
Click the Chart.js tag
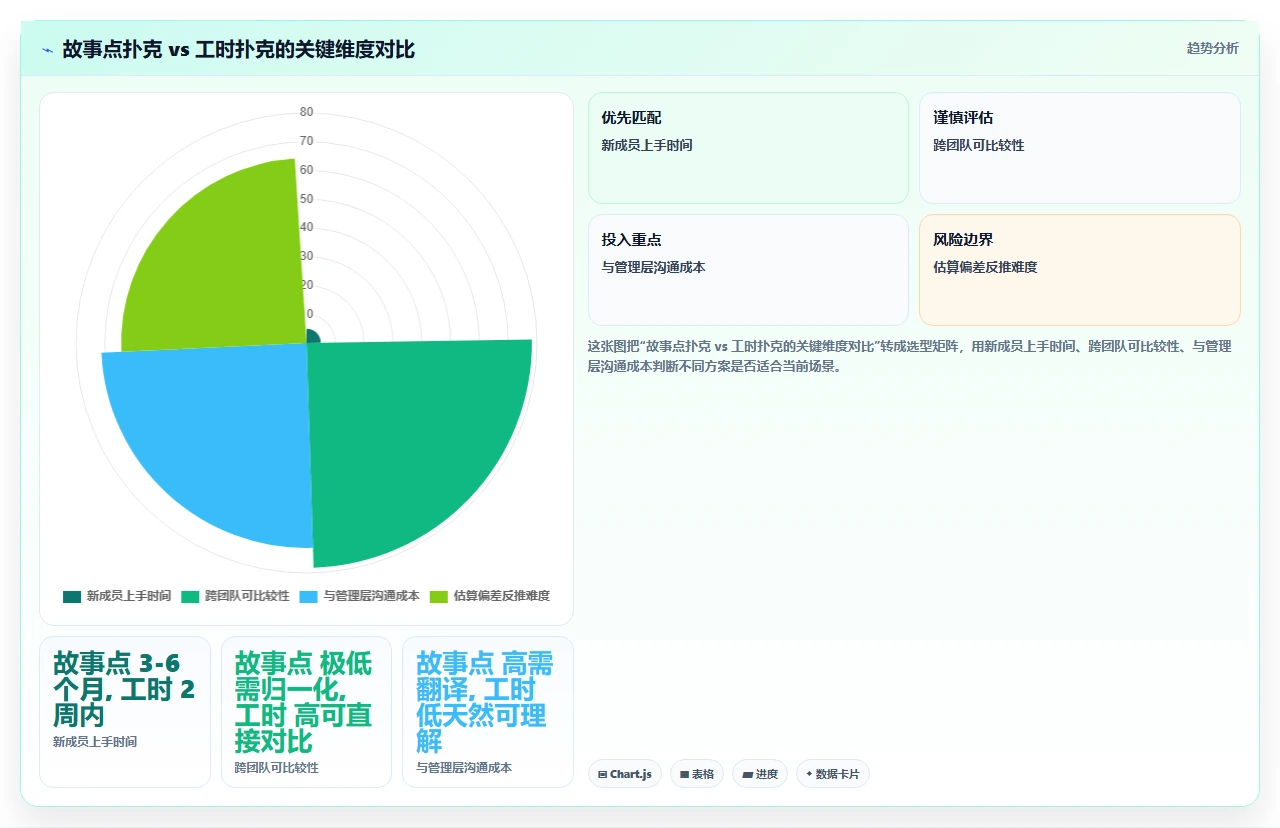[625, 774]
